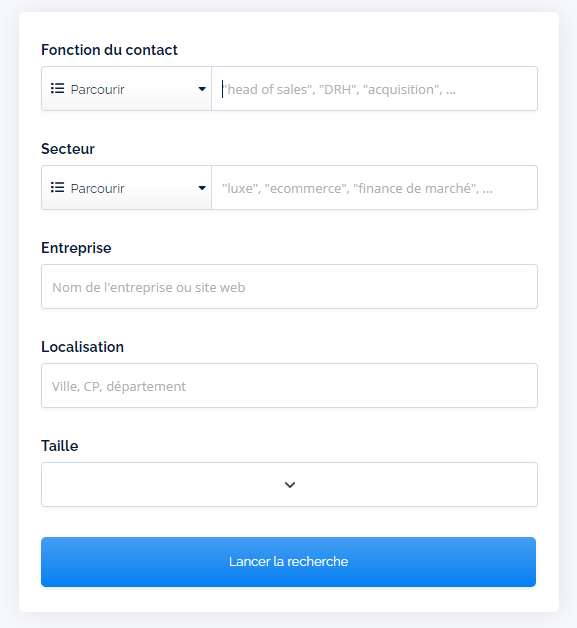This screenshot has width=577, height=628.
Task: Click the "finance de marché" placeholder example text
Action: coord(416,188)
